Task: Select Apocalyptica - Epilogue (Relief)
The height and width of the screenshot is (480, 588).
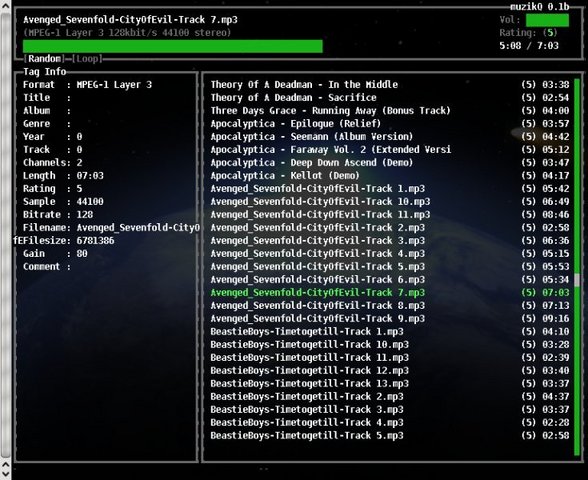Action: [390, 124]
